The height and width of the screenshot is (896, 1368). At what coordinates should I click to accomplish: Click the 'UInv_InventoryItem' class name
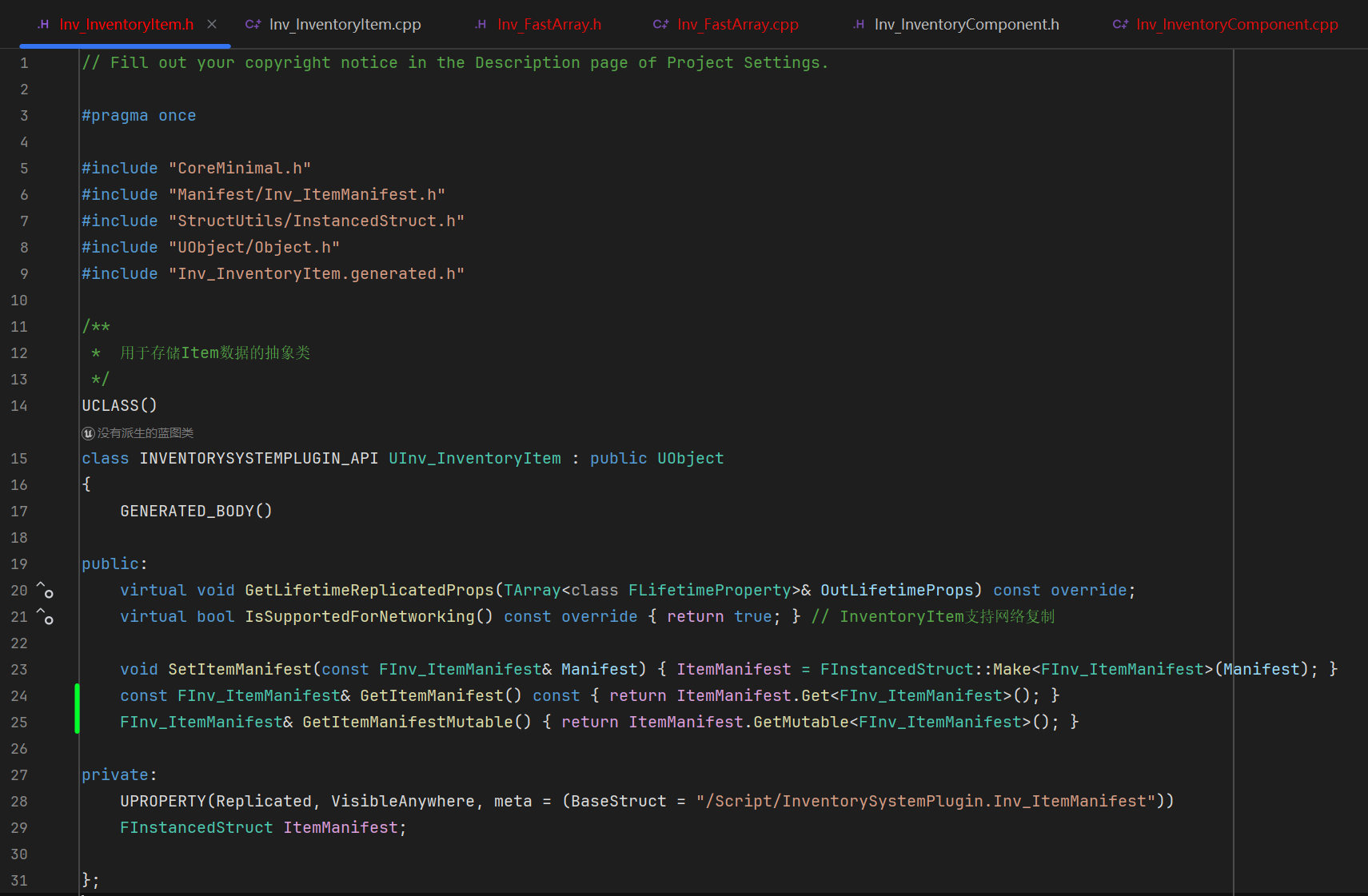[x=475, y=459]
